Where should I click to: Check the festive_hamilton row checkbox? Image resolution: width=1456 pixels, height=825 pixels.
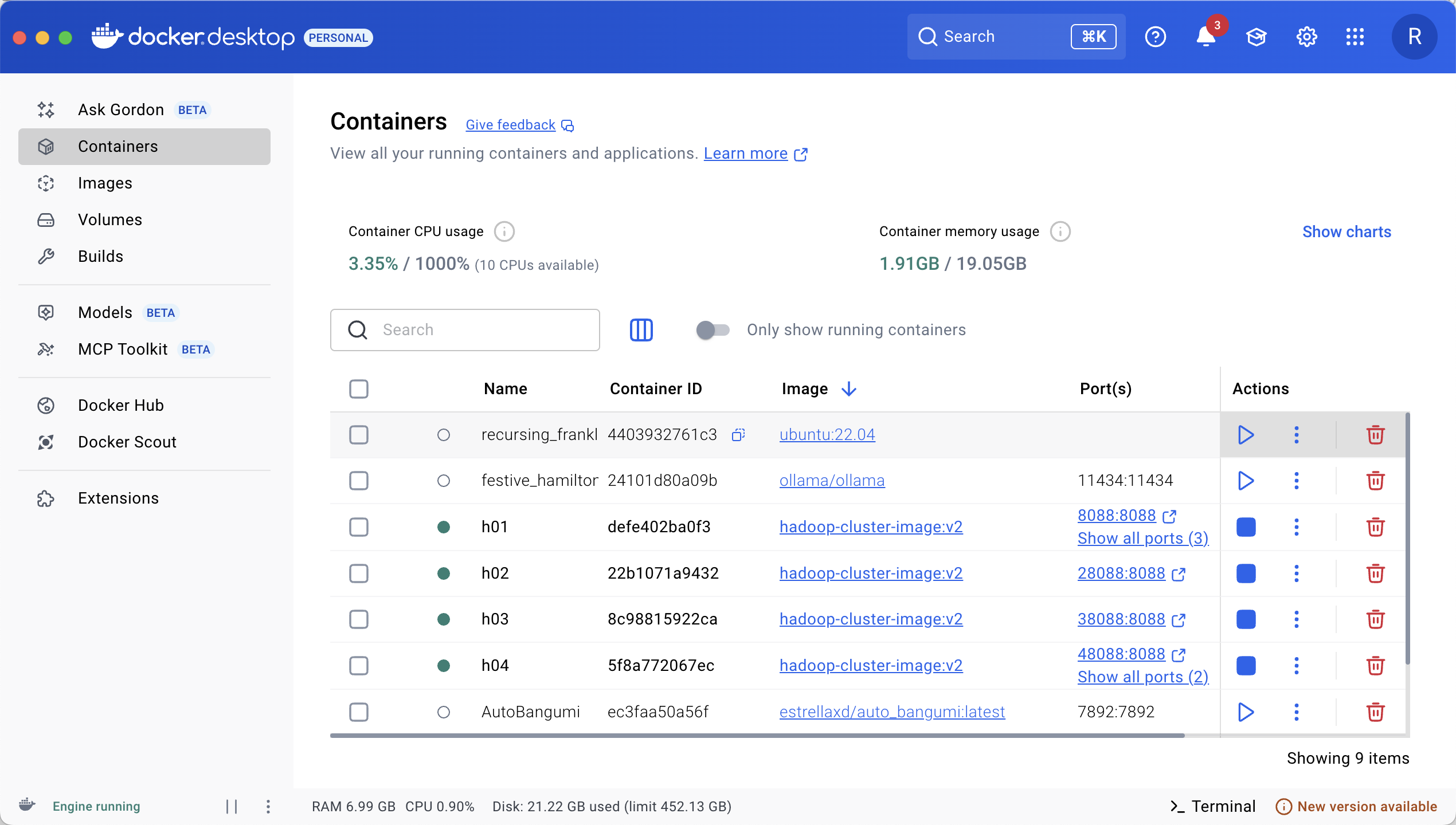(x=359, y=481)
